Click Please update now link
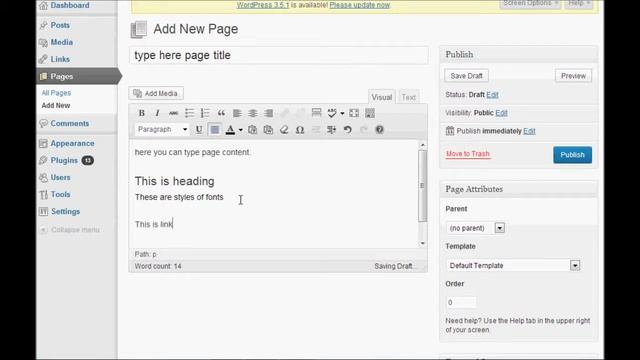640x360 pixels. [x=360, y=5]
